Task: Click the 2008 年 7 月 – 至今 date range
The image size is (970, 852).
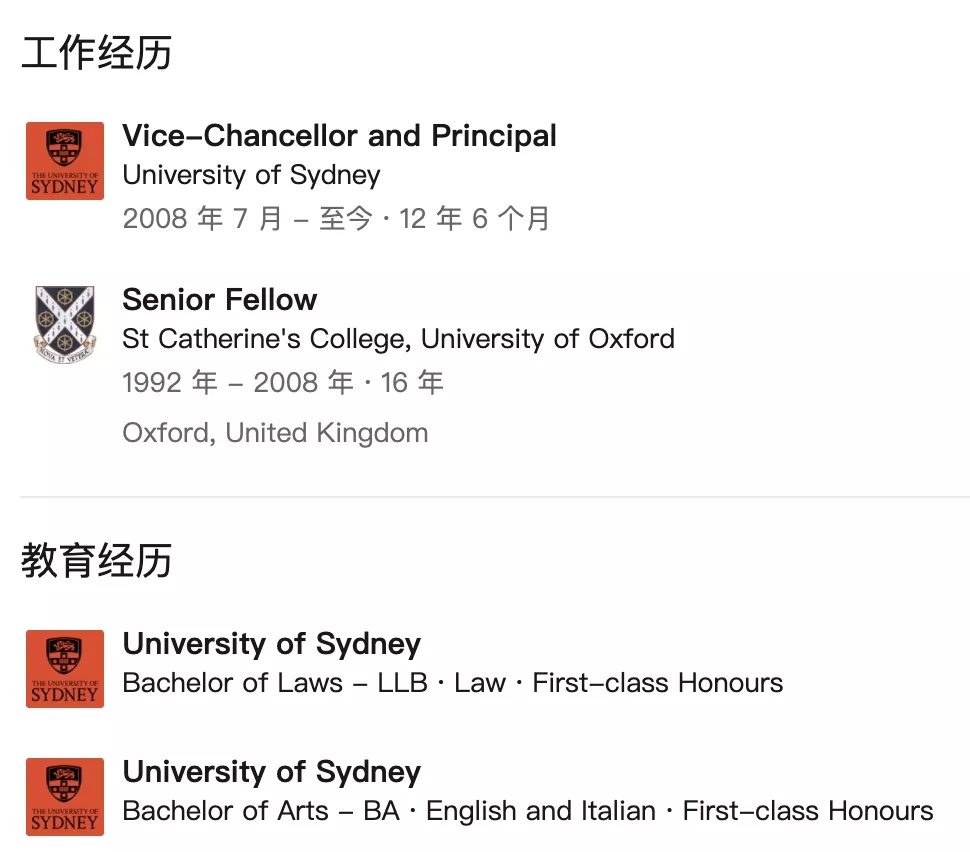Action: (x=247, y=218)
